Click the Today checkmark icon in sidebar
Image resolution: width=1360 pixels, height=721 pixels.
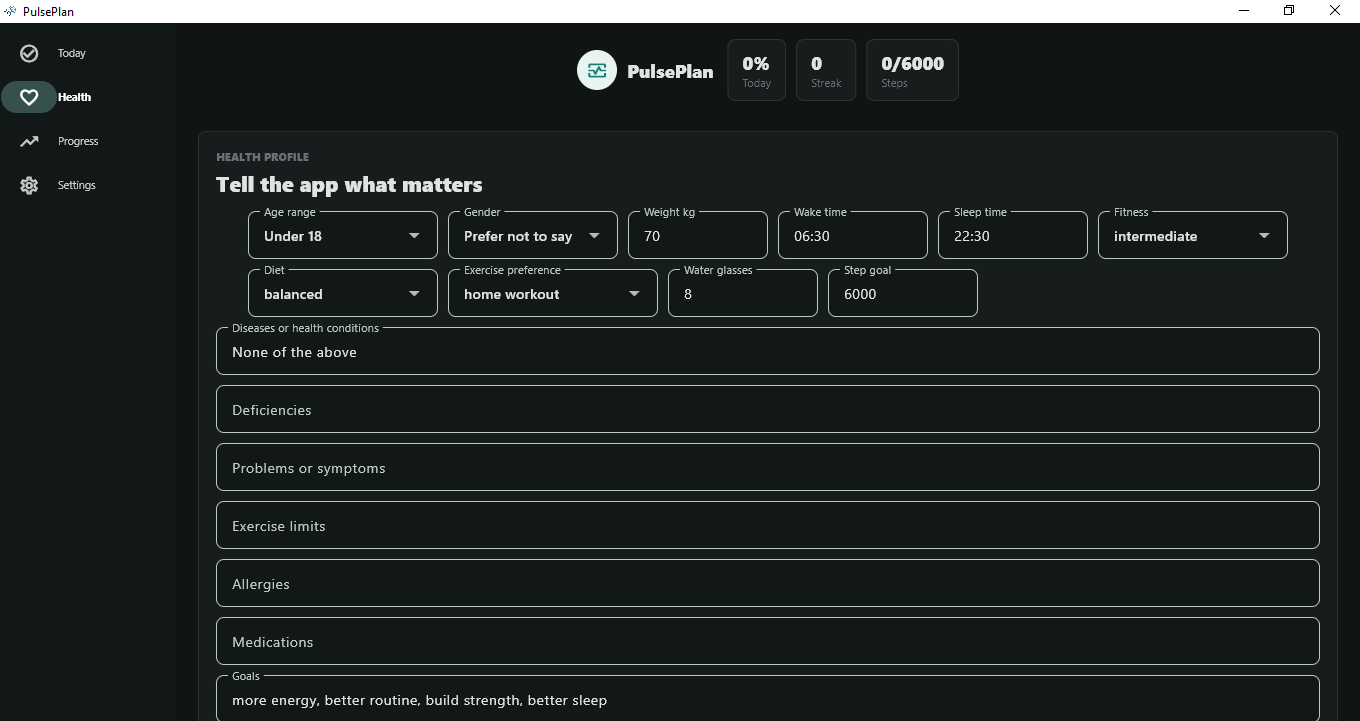coord(29,53)
